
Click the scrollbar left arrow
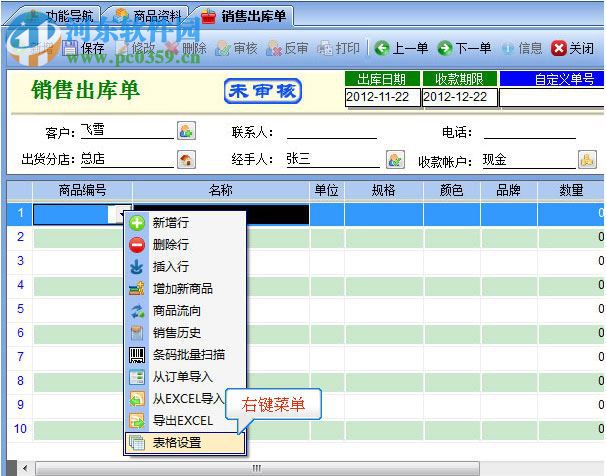click(25, 468)
